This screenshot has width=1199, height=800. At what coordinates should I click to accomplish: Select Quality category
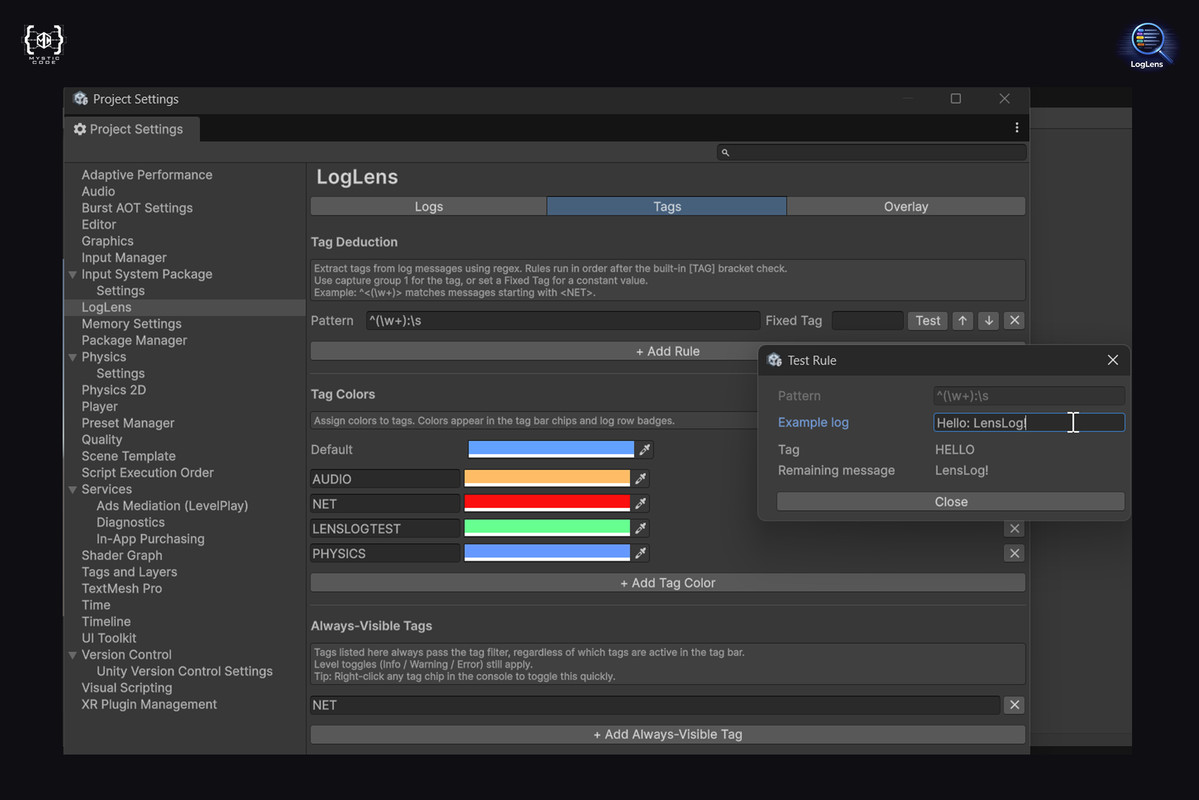click(x=102, y=440)
